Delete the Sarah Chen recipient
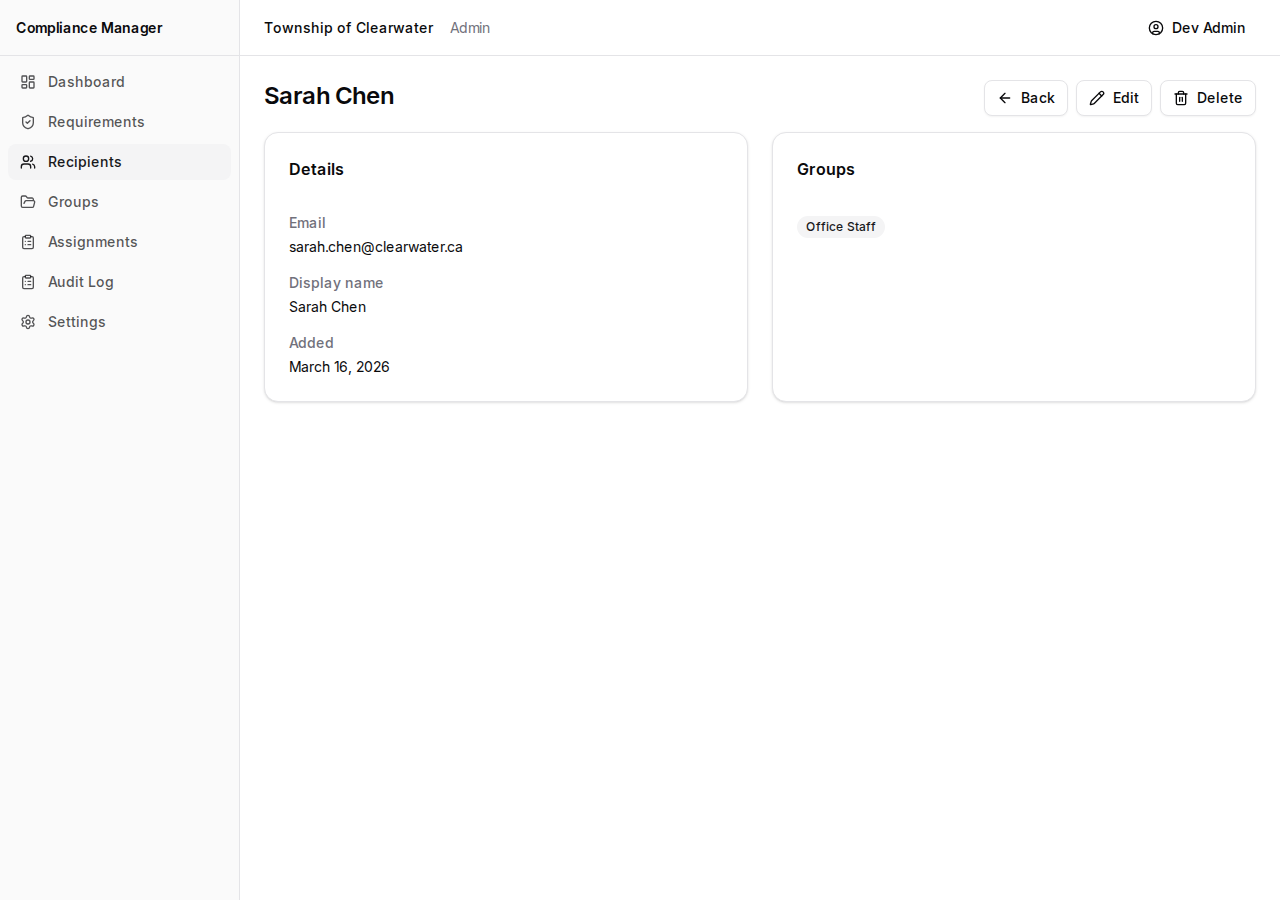The height and width of the screenshot is (900, 1280). (x=1208, y=98)
